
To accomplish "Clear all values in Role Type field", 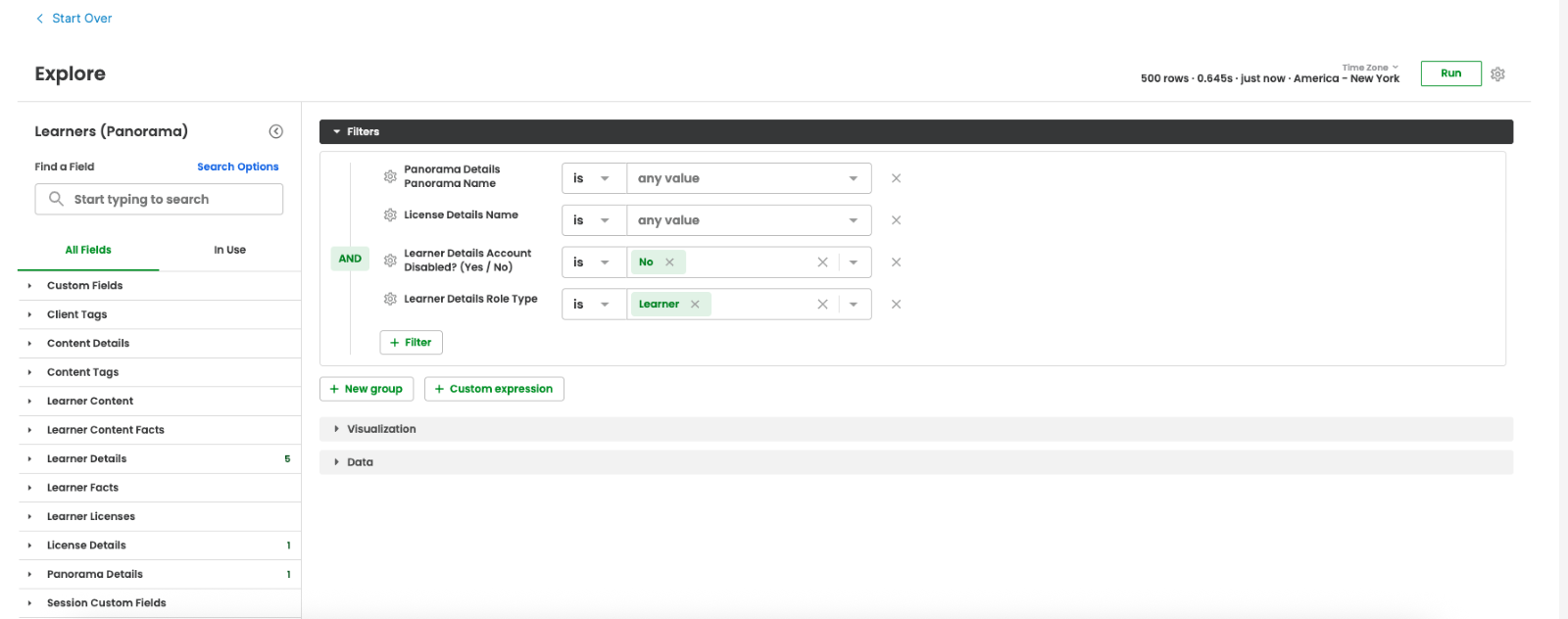I will [x=822, y=305].
